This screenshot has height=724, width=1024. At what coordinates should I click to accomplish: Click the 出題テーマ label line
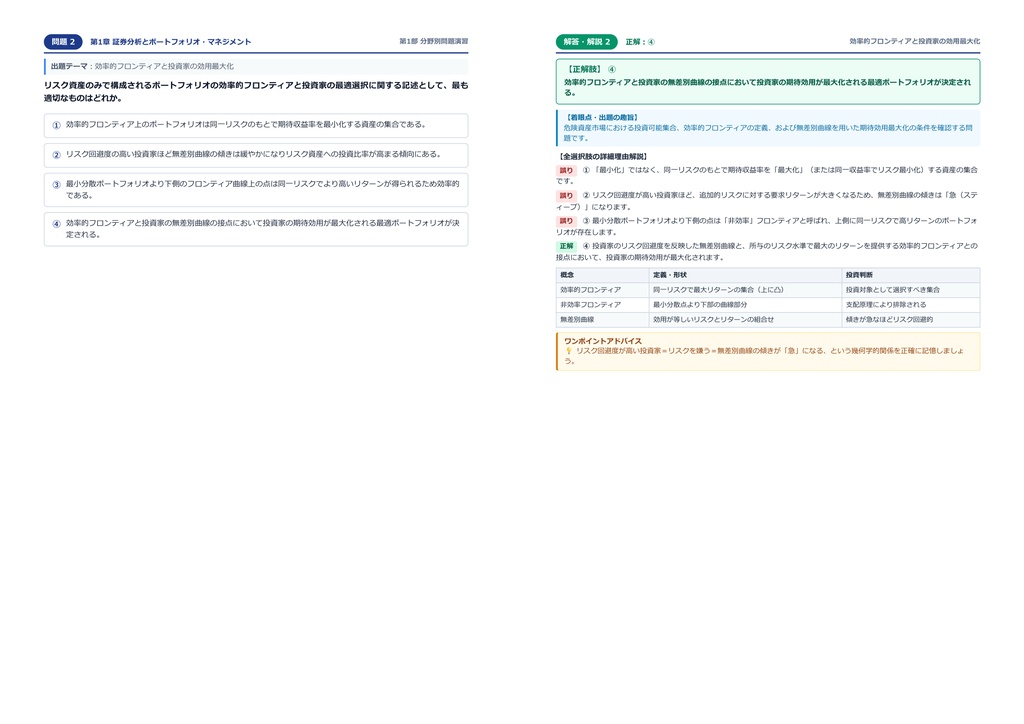[256, 66]
